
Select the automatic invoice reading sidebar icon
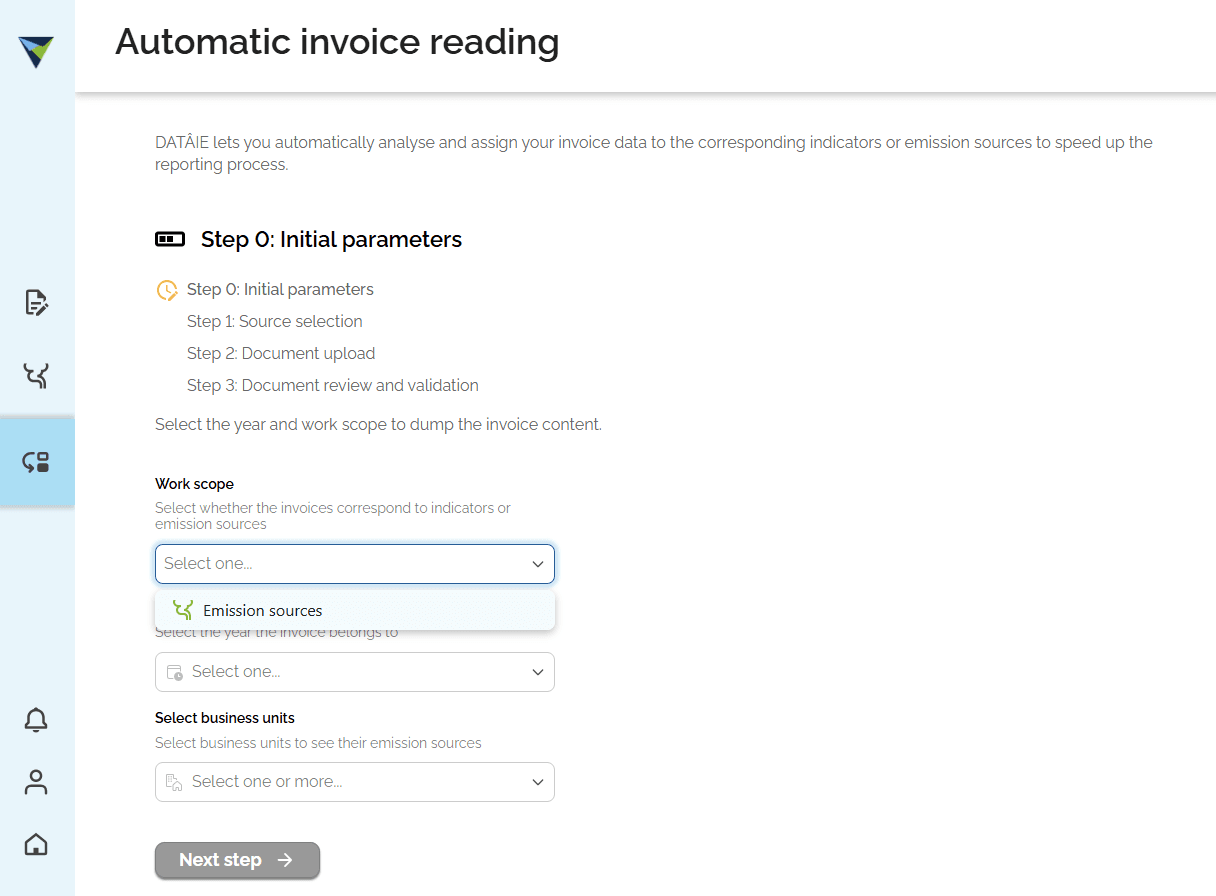[36, 462]
